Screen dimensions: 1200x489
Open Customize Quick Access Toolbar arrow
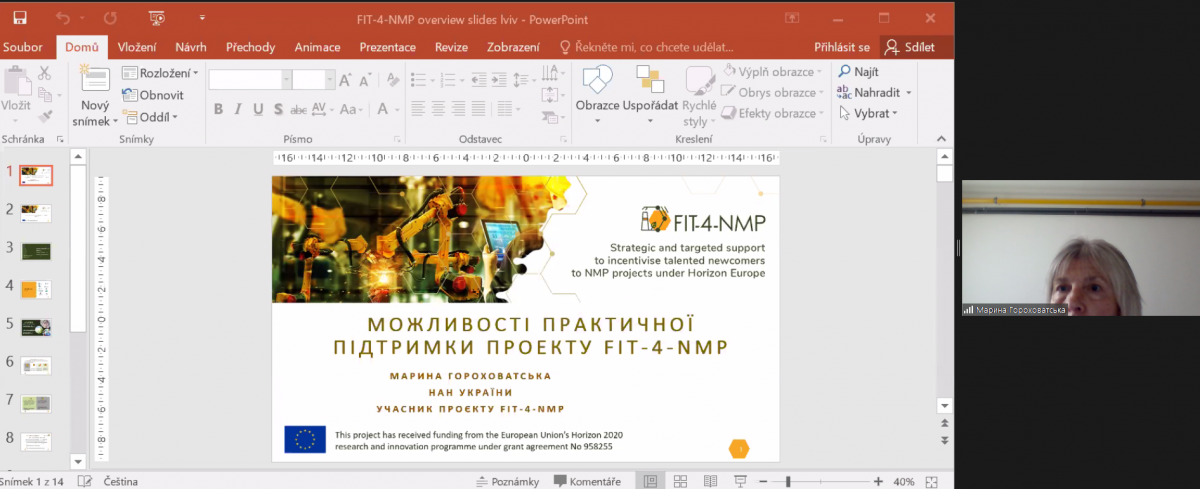(202, 18)
